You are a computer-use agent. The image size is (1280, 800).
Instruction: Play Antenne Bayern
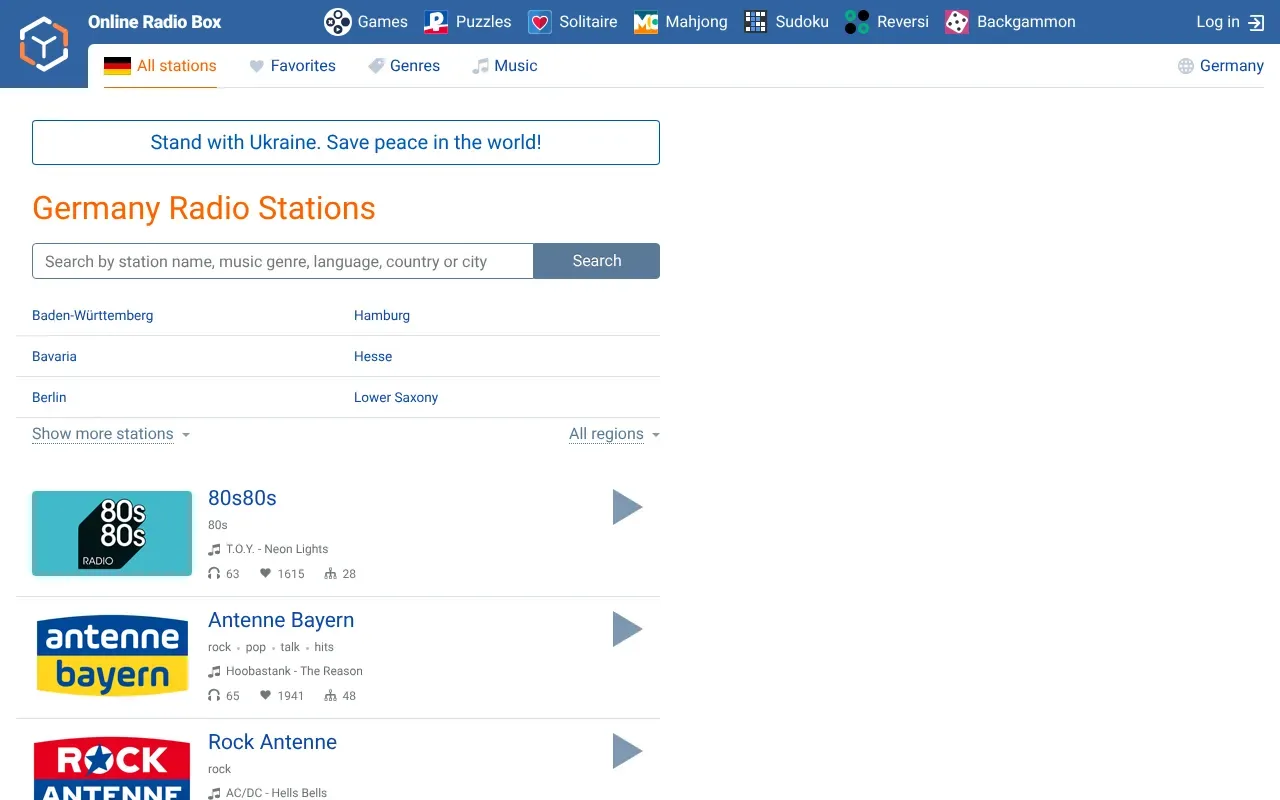tap(627, 629)
